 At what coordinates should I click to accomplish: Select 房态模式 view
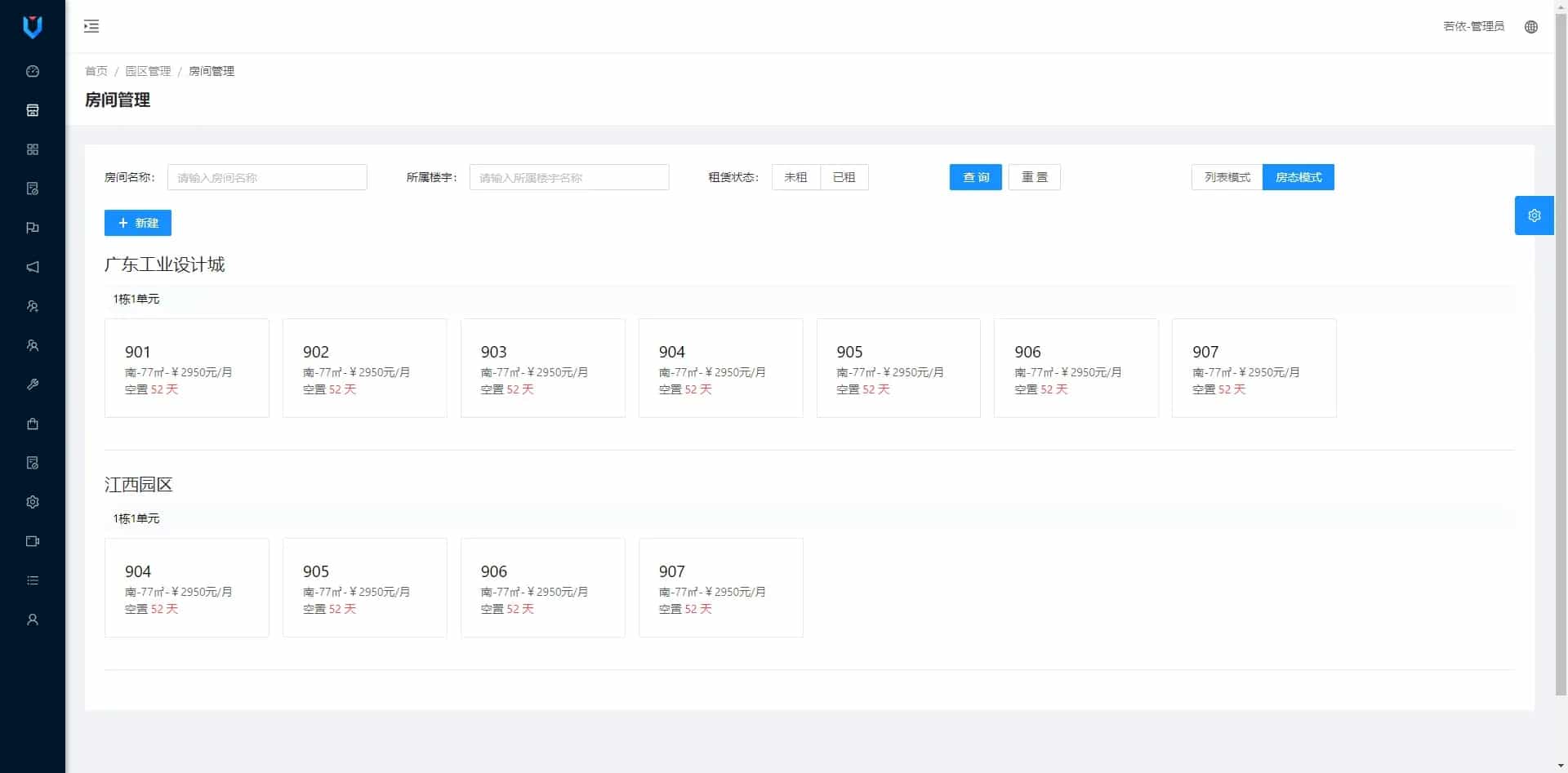[1298, 177]
